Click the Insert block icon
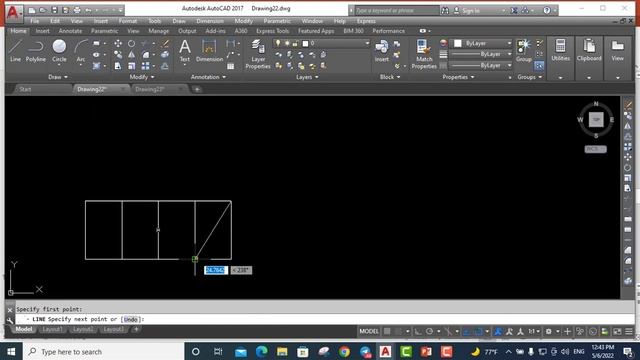Image resolution: width=640 pixels, height=360 pixels. tap(382, 51)
